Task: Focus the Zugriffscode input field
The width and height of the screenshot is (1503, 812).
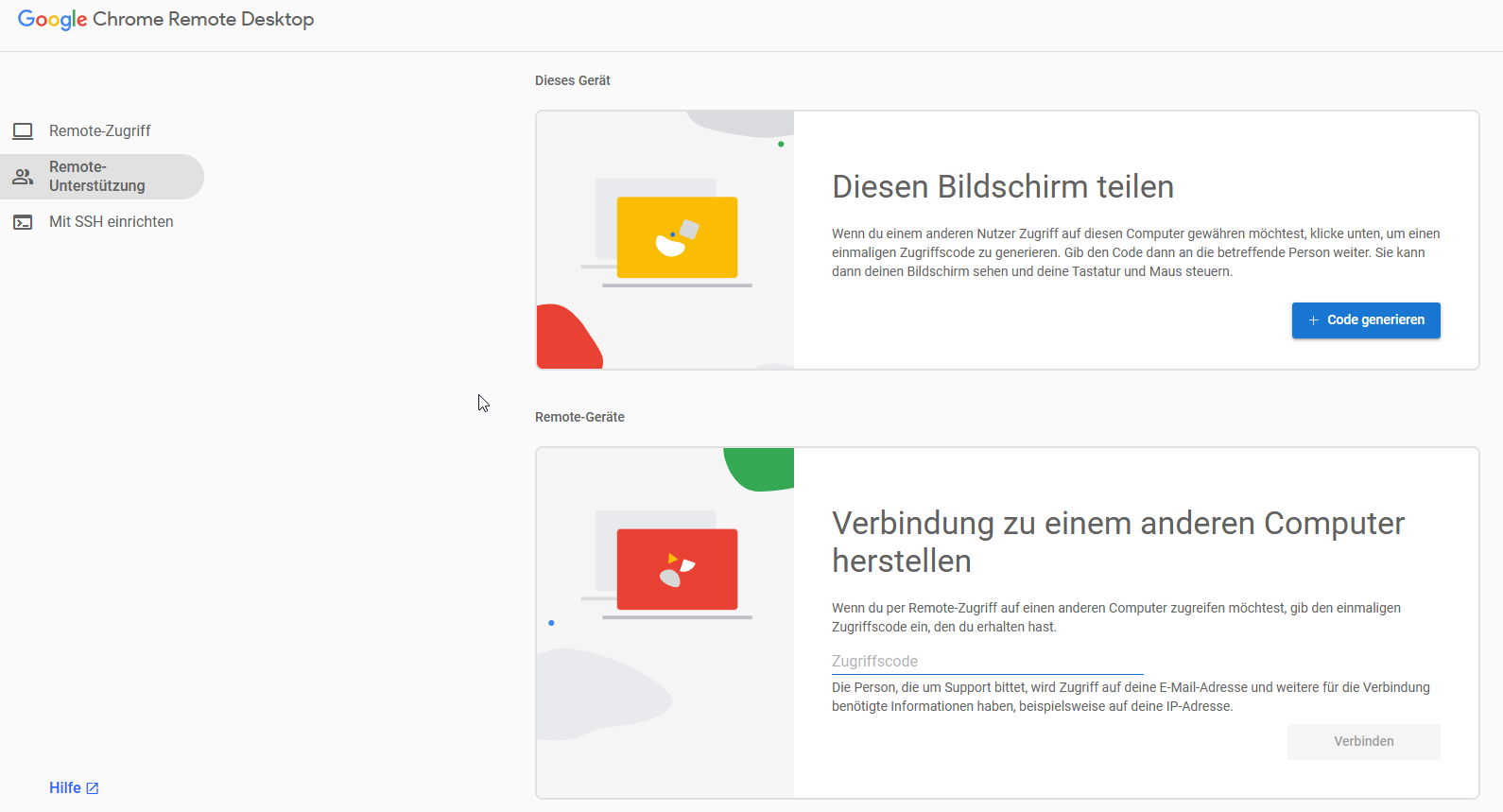Action: pos(987,662)
